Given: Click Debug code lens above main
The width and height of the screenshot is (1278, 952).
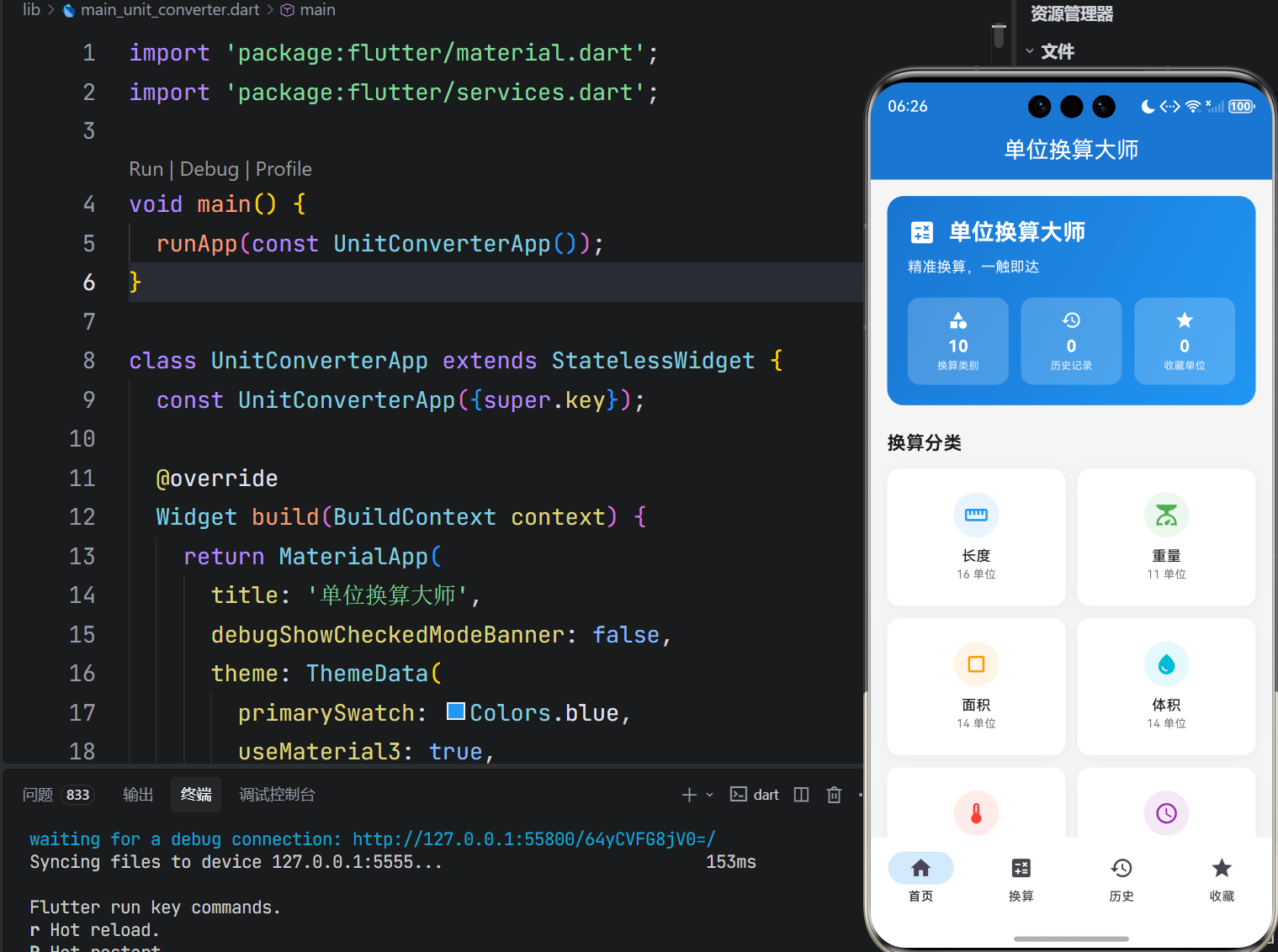Looking at the screenshot, I should [x=209, y=169].
